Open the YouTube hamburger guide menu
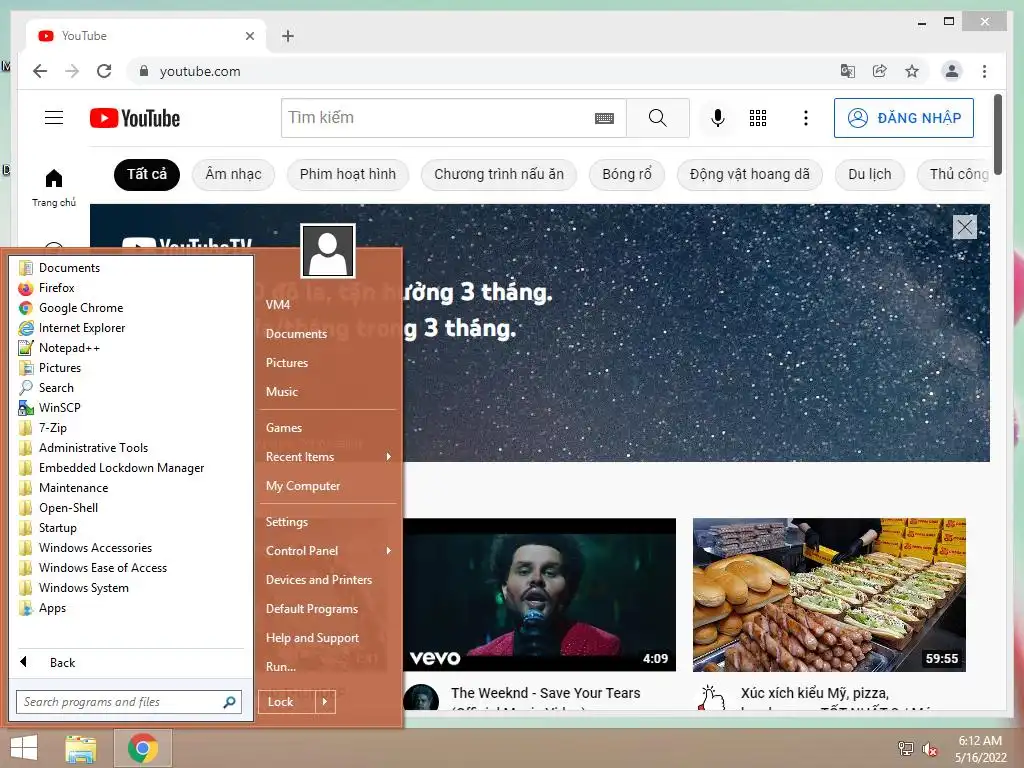This screenshot has width=1024, height=768. coord(54,118)
